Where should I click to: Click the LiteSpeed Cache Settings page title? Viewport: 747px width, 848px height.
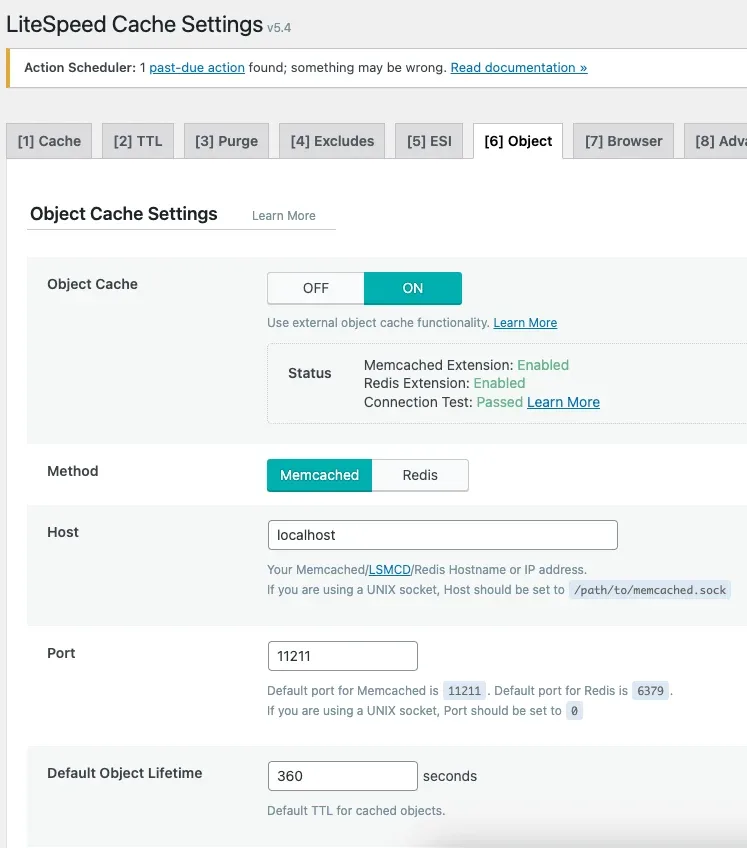pyautogui.click(x=134, y=24)
